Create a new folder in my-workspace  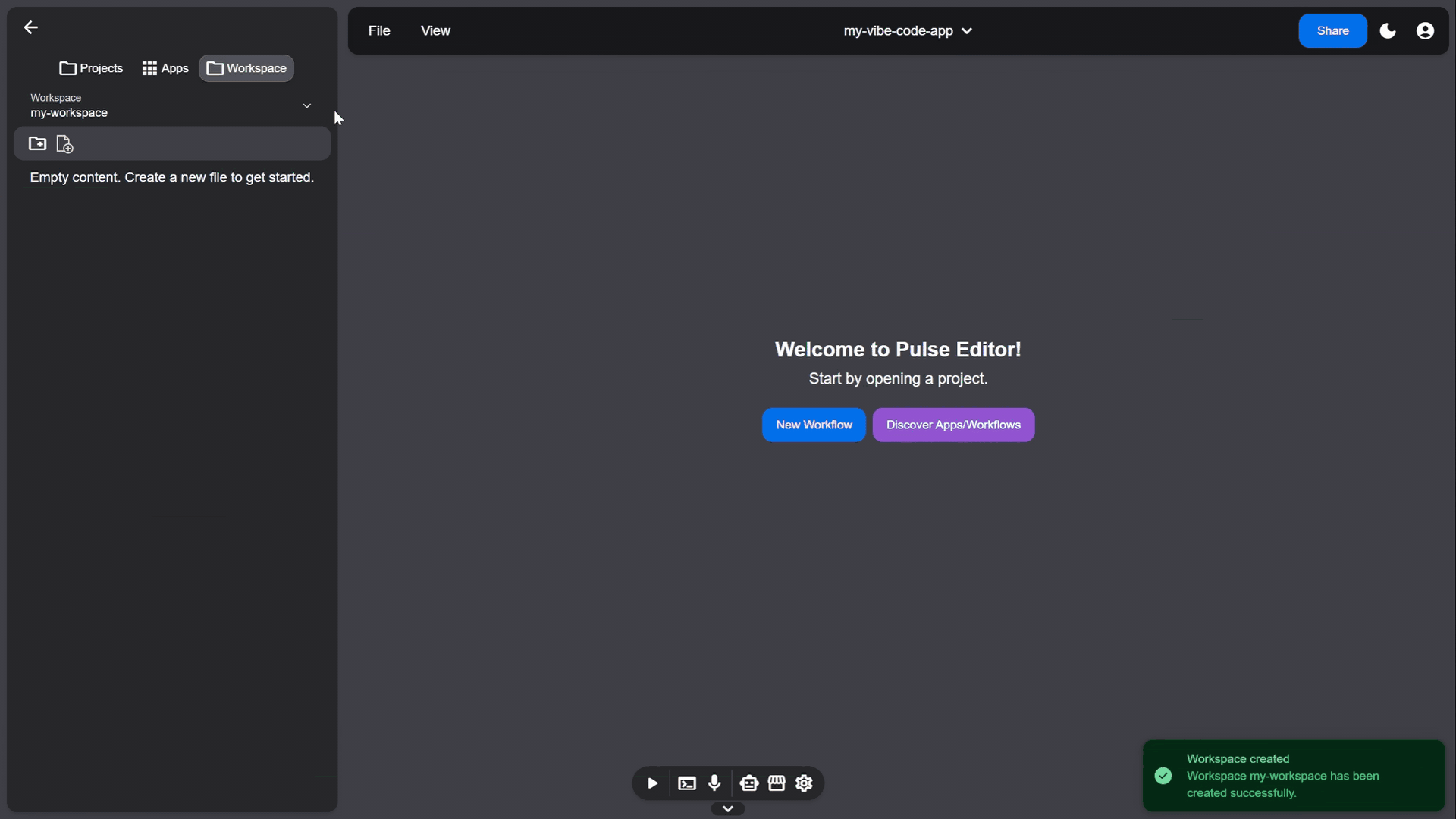coord(36,143)
